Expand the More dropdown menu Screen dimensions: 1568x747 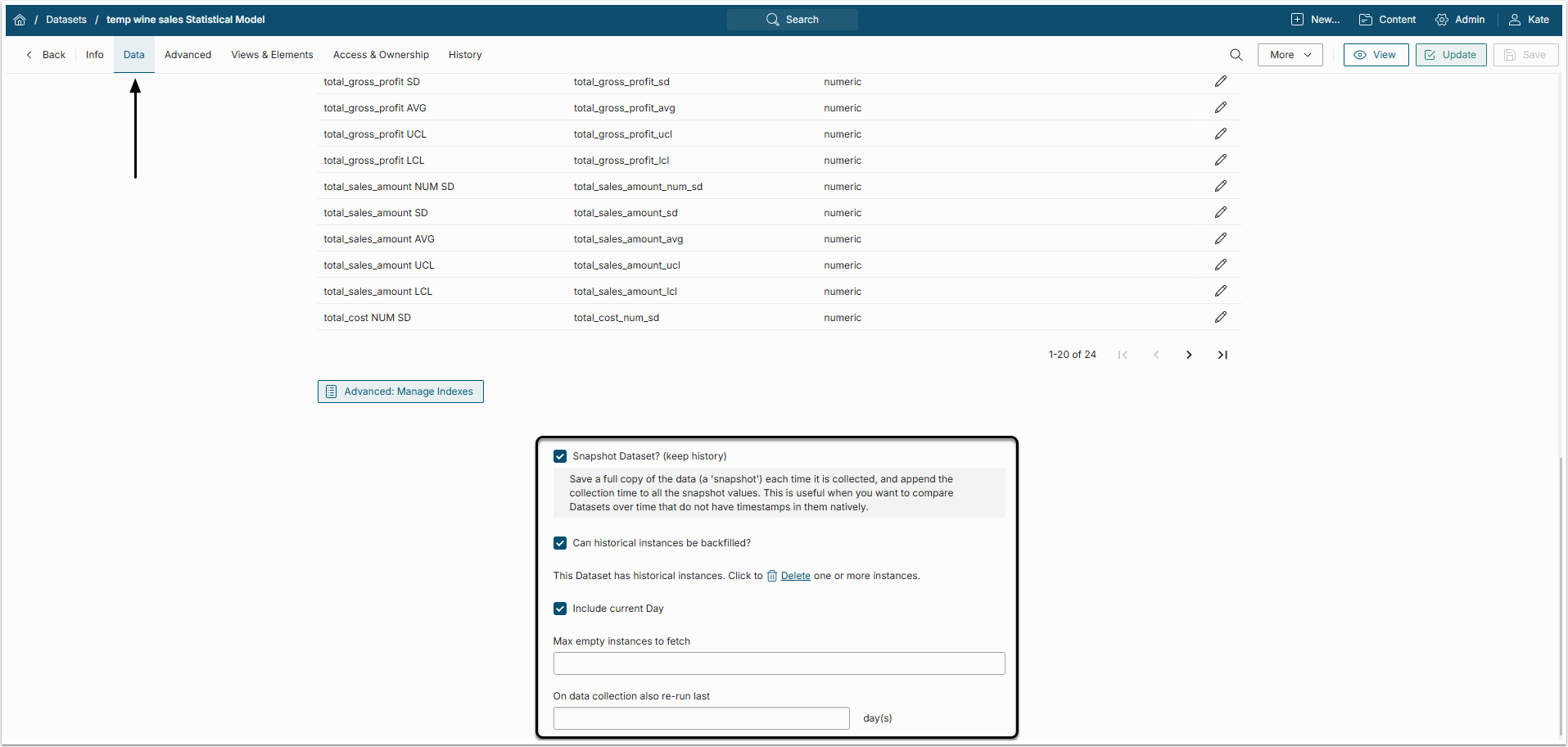pyautogui.click(x=1290, y=55)
